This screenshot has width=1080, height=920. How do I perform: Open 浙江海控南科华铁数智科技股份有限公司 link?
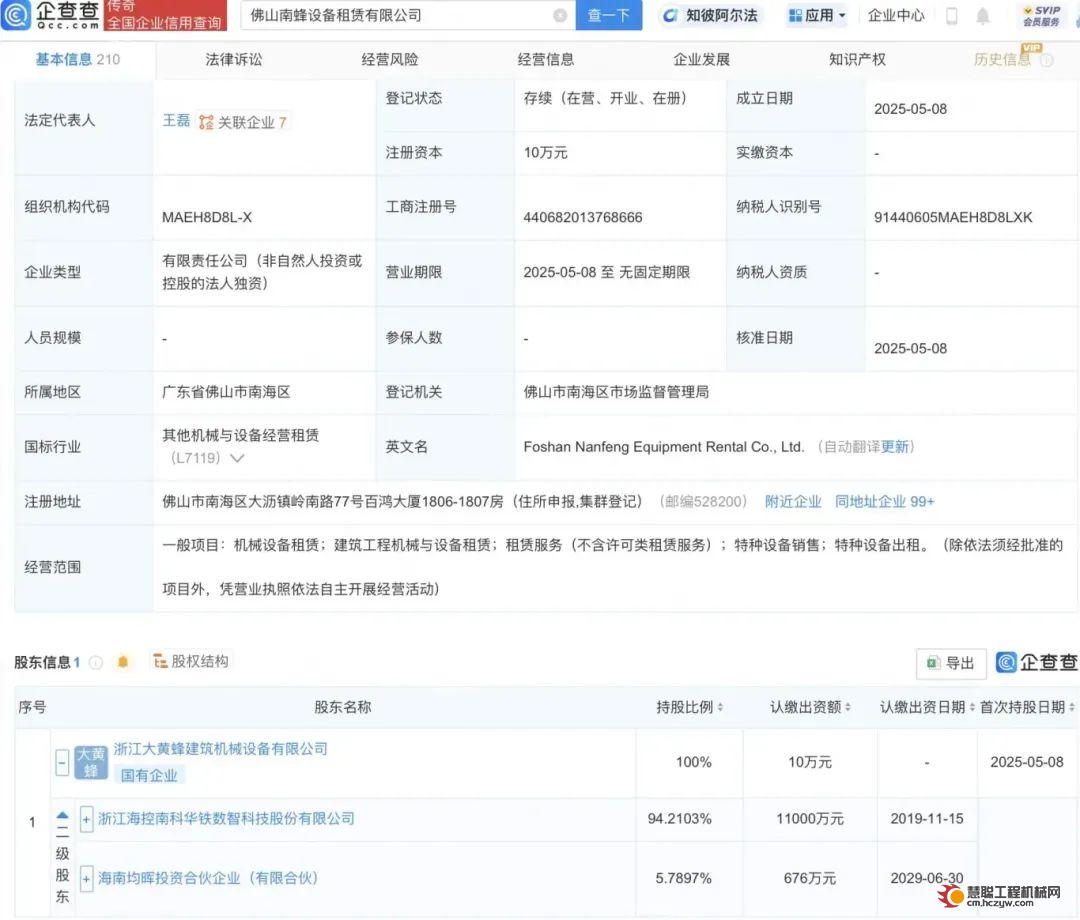click(226, 819)
